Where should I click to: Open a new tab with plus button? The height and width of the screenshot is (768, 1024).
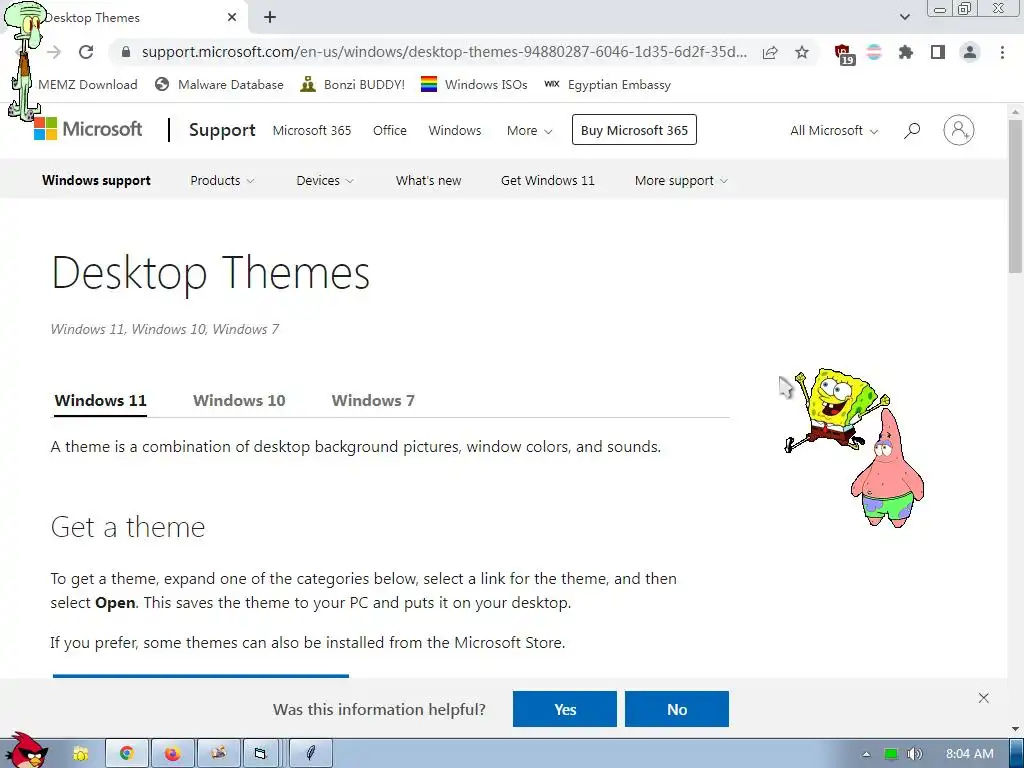[x=270, y=18]
